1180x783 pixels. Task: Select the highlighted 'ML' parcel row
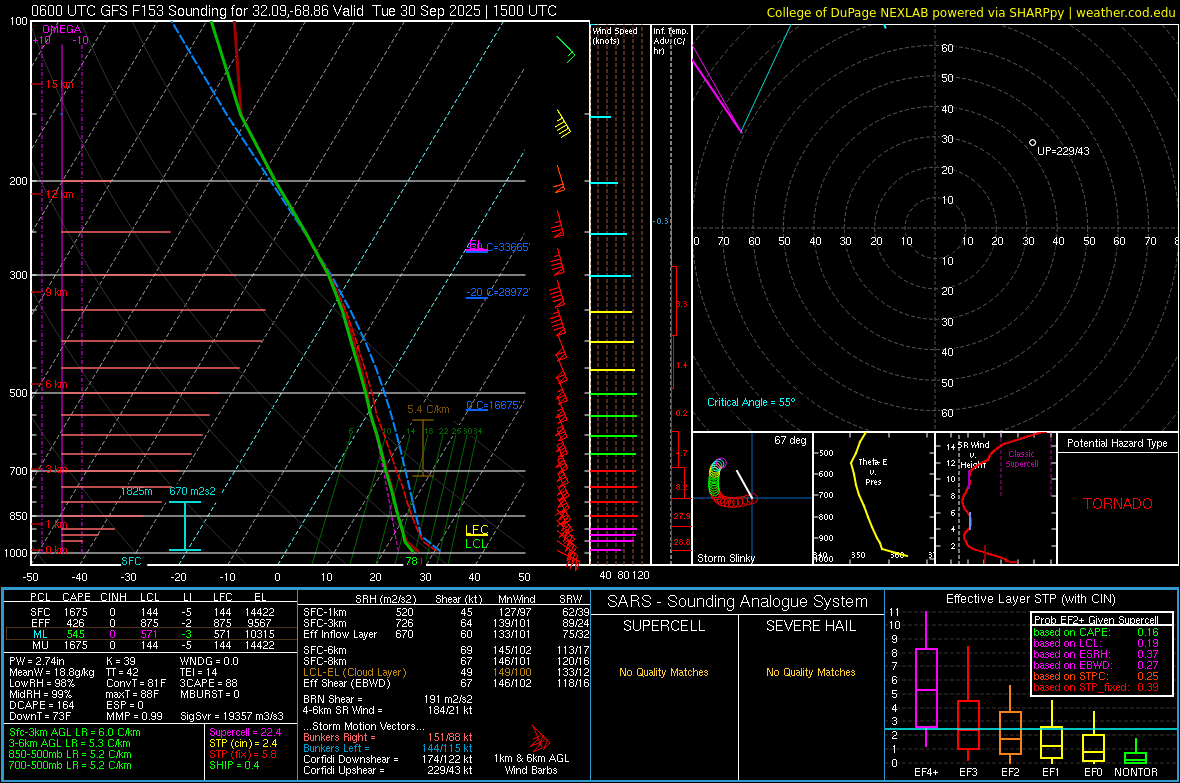coord(151,634)
